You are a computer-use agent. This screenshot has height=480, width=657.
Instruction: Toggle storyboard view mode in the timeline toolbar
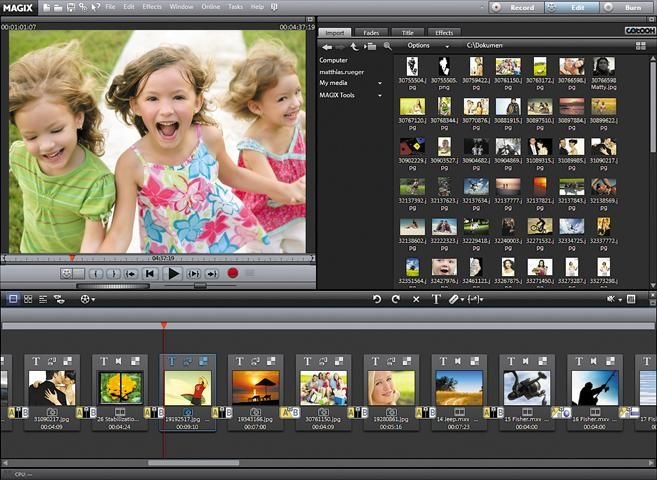click(13, 299)
